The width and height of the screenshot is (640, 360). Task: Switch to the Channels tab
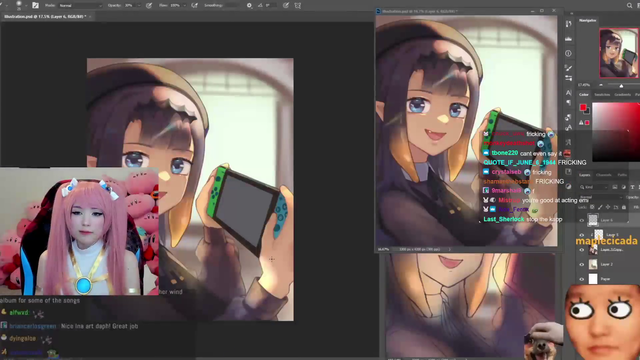604,175
